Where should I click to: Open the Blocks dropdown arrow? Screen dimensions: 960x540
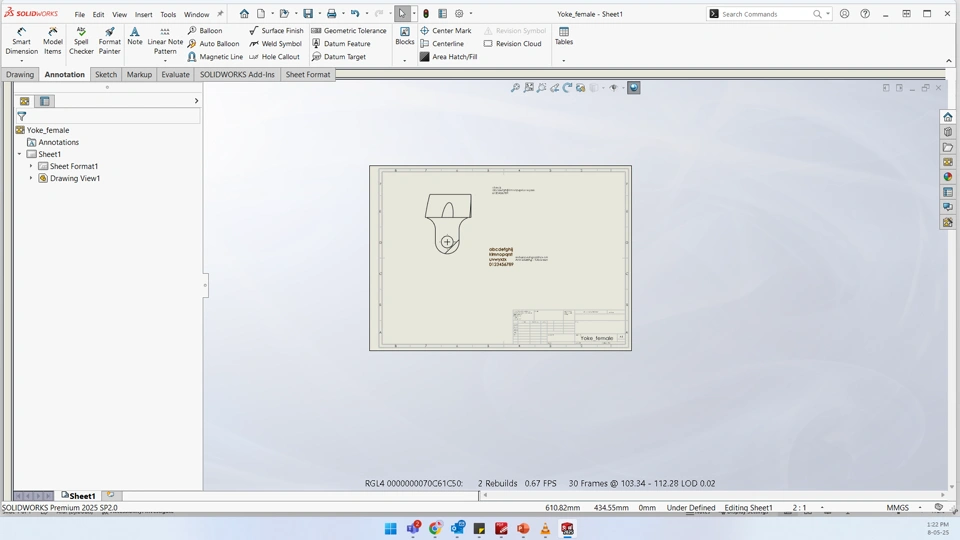pos(405,61)
